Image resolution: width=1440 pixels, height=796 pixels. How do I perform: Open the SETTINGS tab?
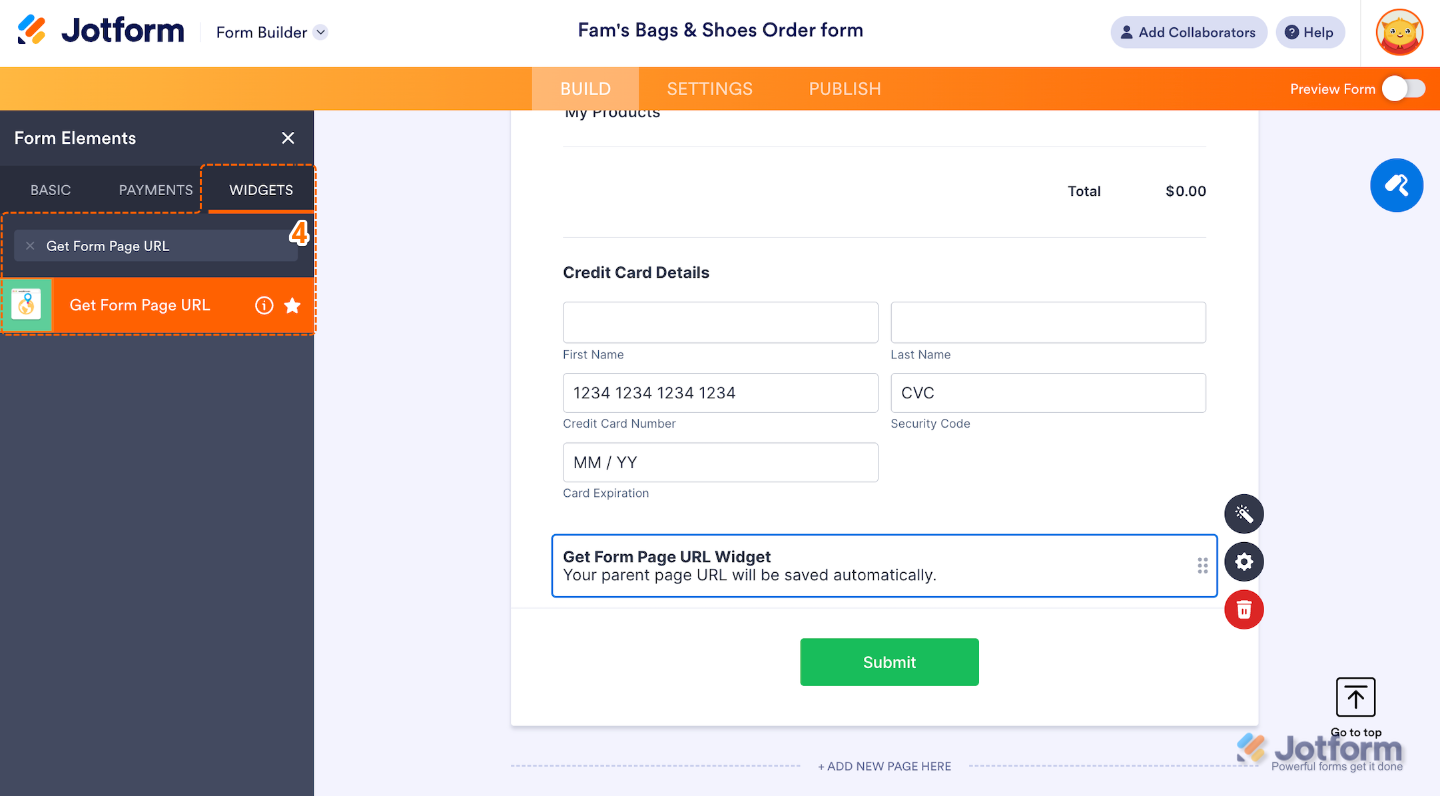[710, 89]
